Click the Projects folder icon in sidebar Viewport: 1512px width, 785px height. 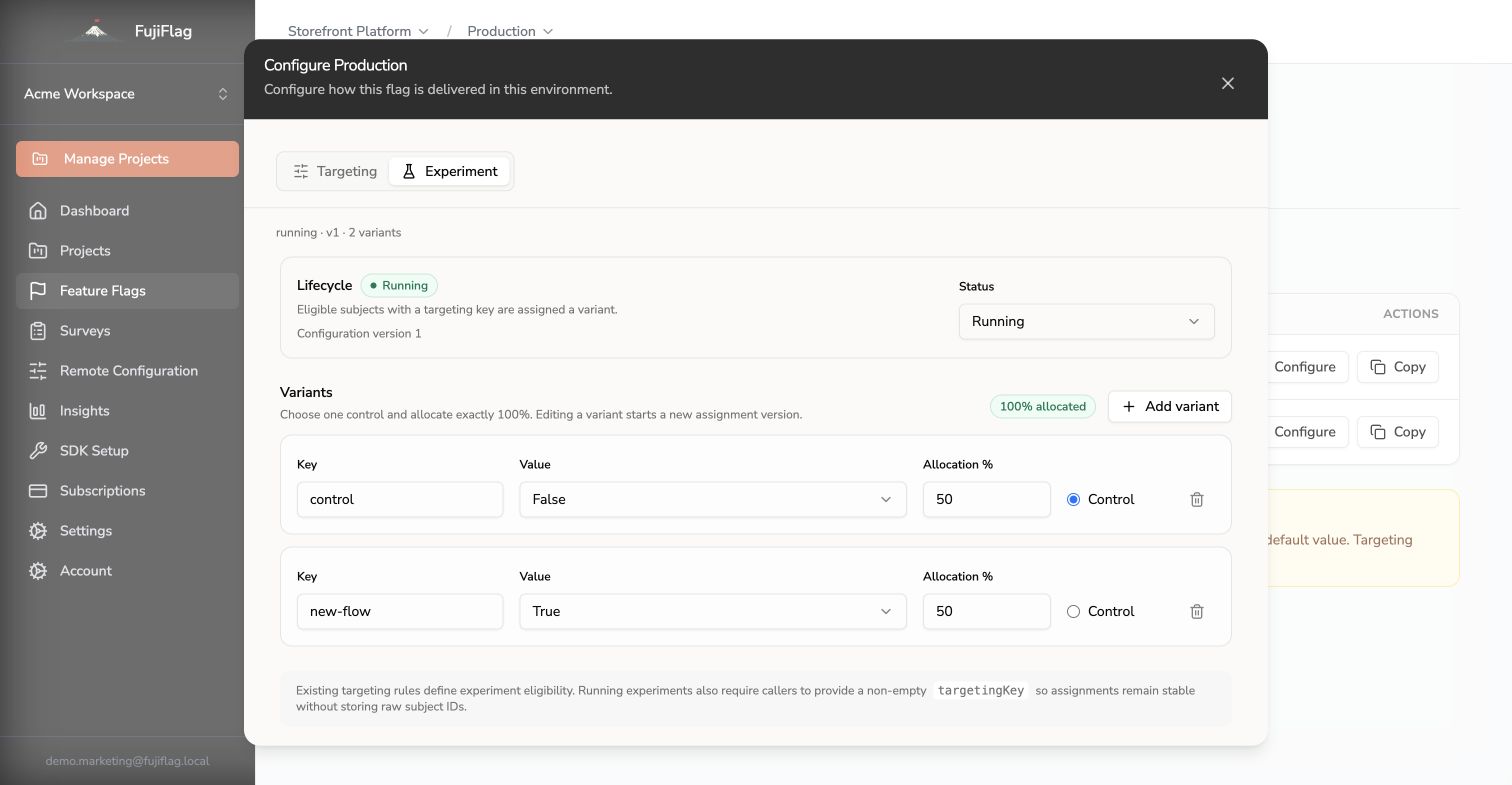pos(38,251)
